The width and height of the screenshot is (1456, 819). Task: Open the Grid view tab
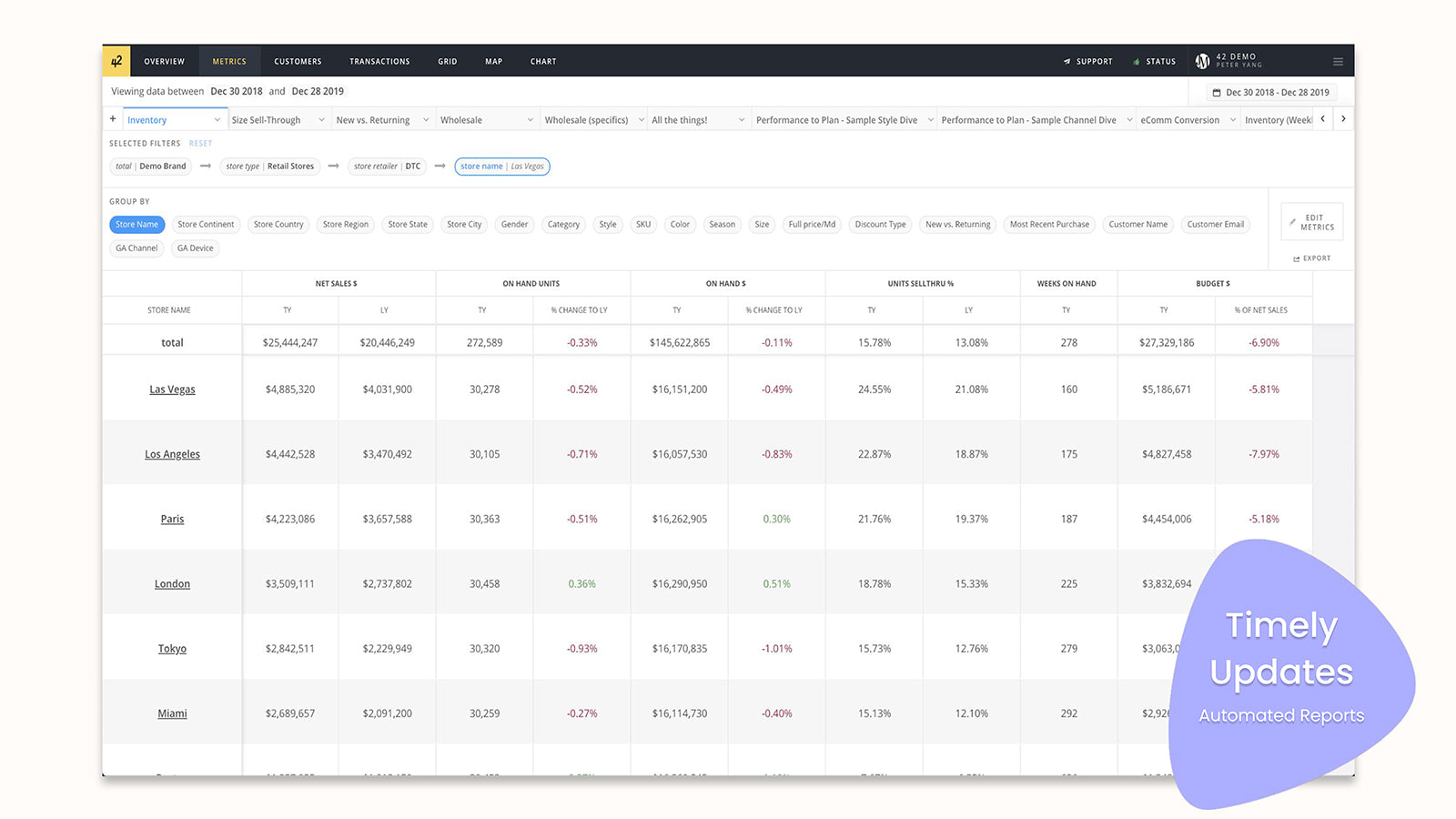[x=447, y=62]
